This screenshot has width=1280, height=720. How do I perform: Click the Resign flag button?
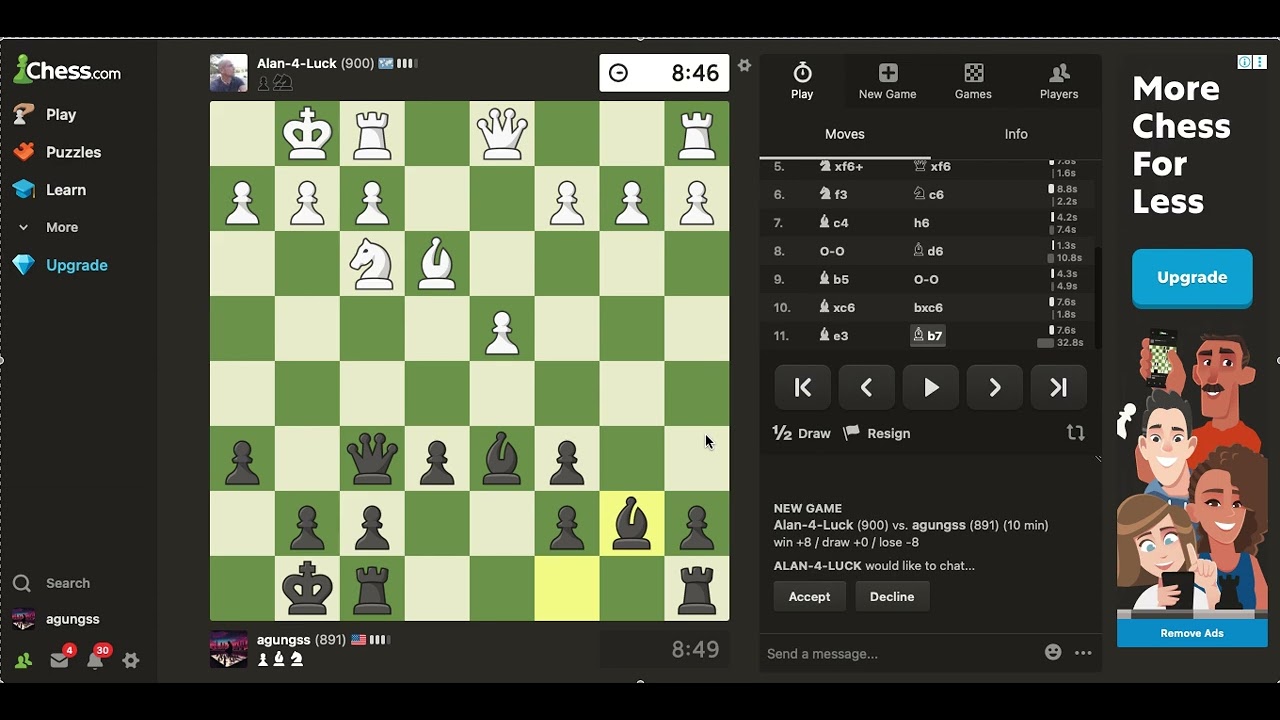point(877,433)
